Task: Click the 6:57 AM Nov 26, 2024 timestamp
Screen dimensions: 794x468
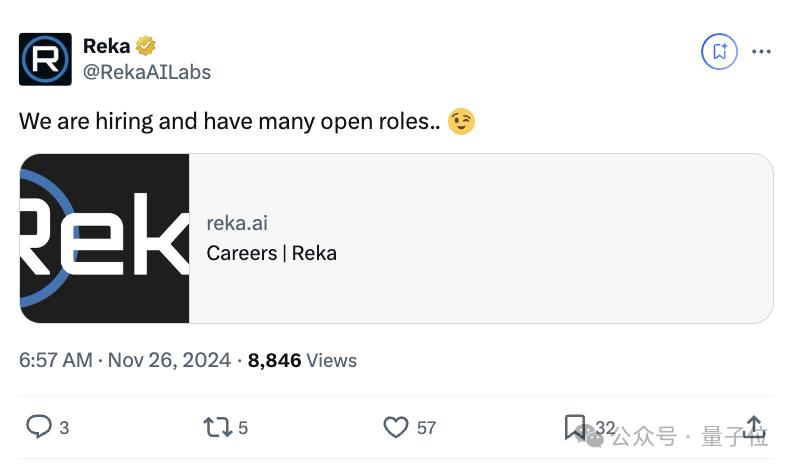Action: click(125, 360)
